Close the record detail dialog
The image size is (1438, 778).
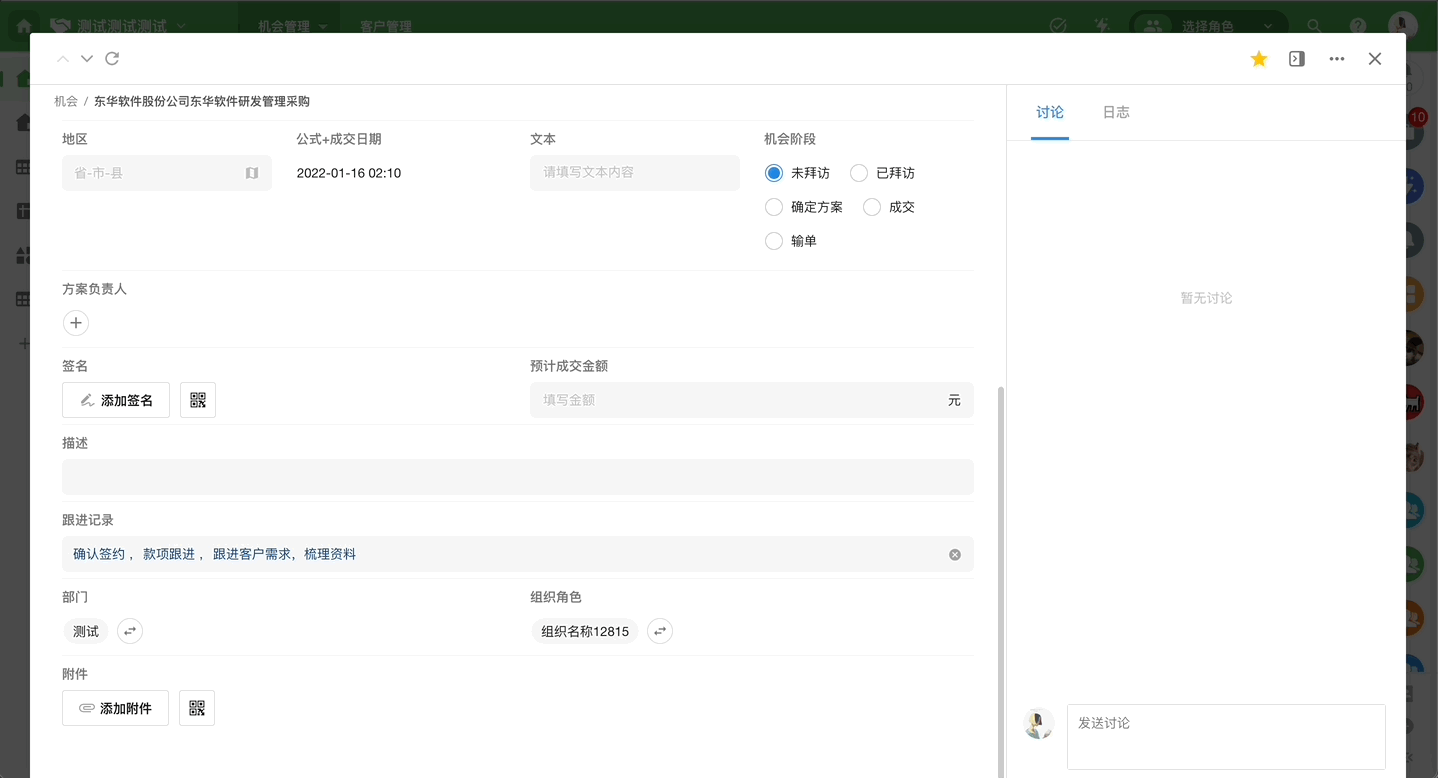click(x=1375, y=59)
